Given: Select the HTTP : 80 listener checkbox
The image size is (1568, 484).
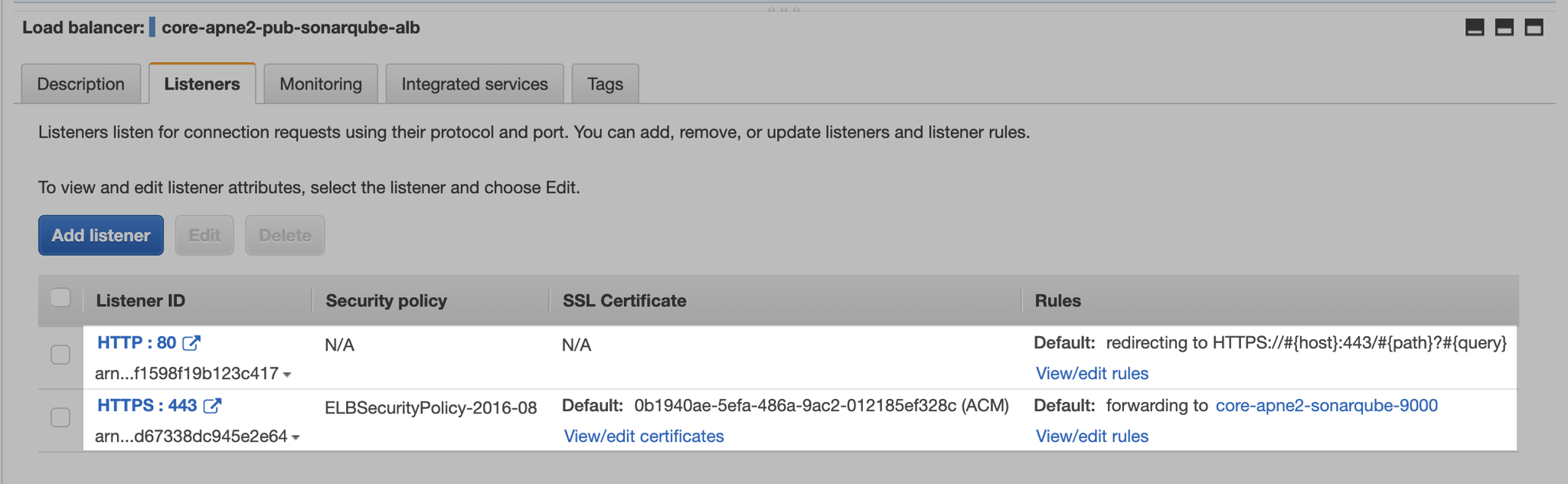Looking at the screenshot, I should pyautogui.click(x=60, y=355).
